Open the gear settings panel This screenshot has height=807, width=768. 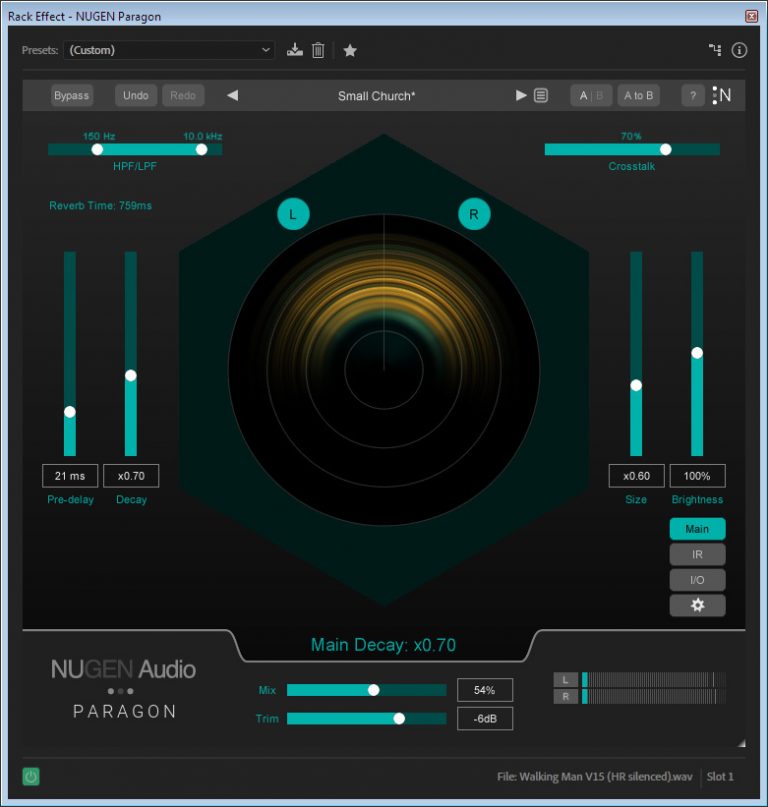(x=697, y=605)
